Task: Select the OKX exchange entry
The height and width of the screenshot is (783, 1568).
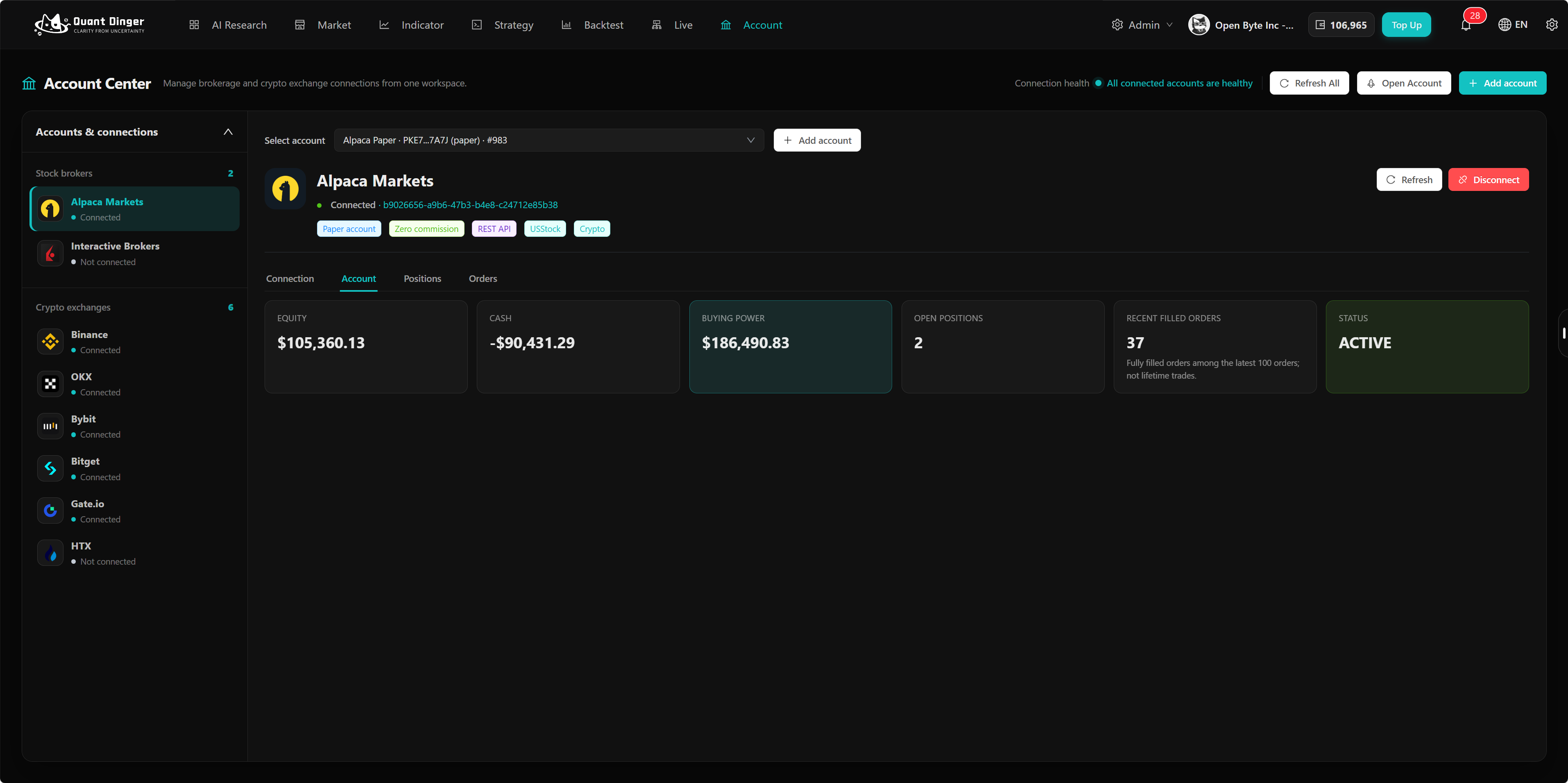Action: pos(134,384)
